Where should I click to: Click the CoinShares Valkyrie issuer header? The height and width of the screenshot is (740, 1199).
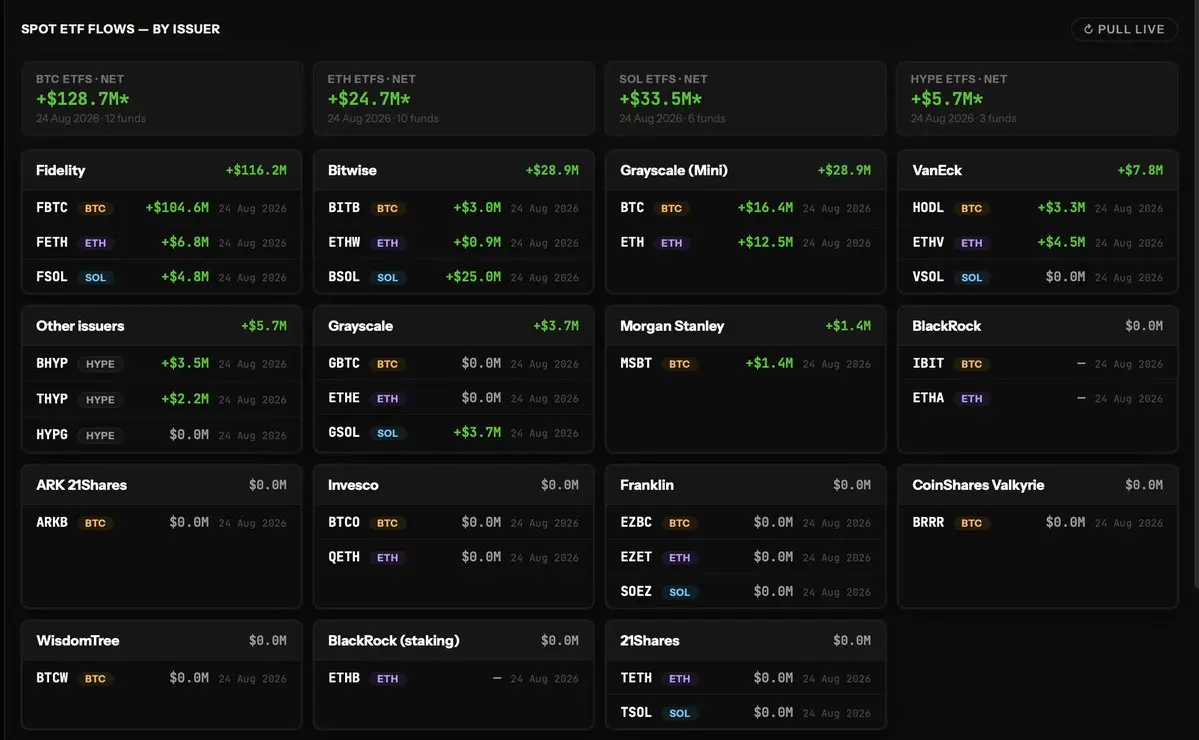click(x=1038, y=485)
